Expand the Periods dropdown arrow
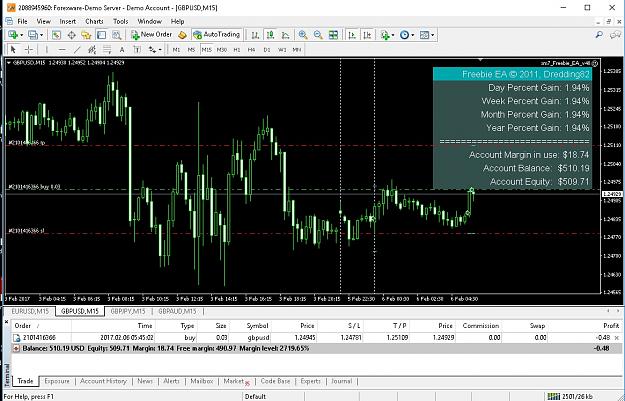The height and width of the screenshot is (401, 625). pos(413,35)
